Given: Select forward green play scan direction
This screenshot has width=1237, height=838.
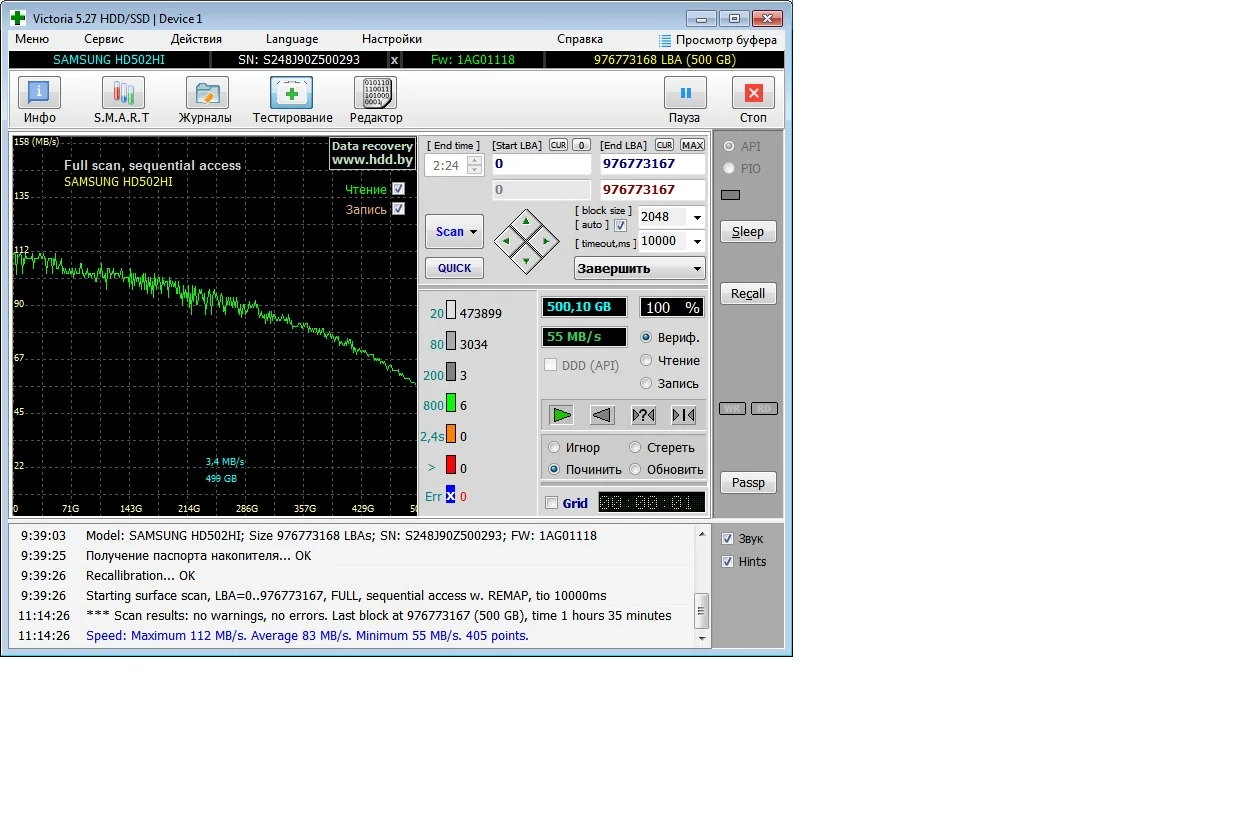Looking at the screenshot, I should tap(562, 414).
